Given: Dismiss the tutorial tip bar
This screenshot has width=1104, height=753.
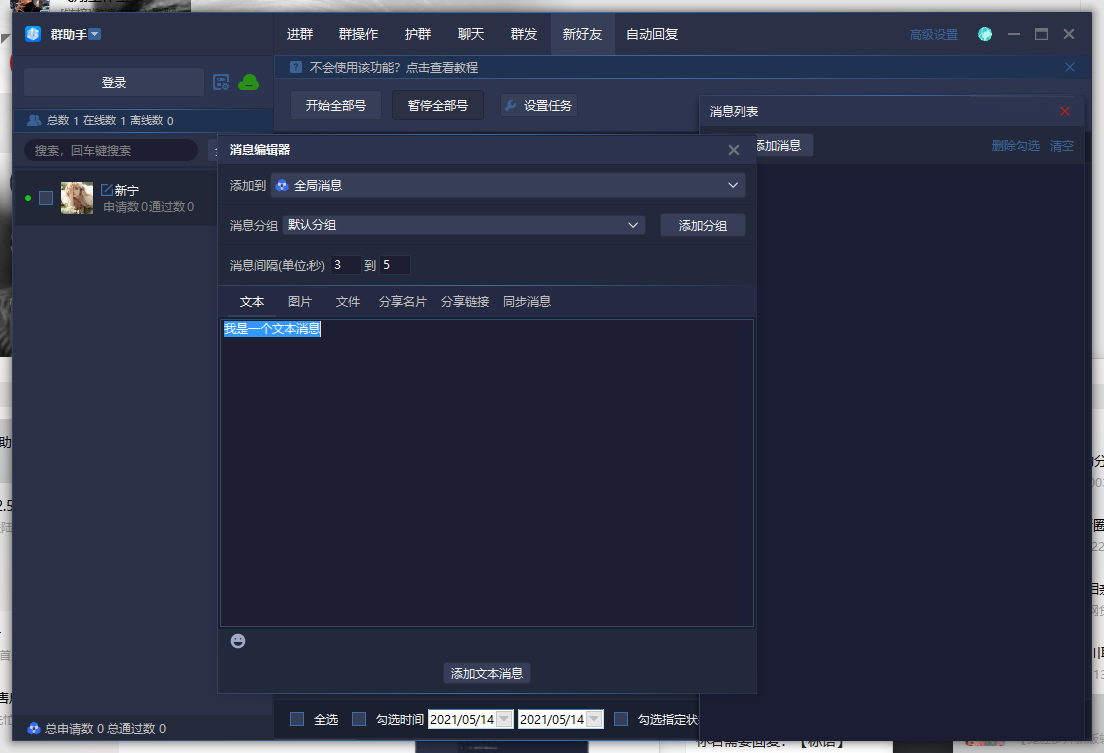Looking at the screenshot, I should [x=1070, y=68].
